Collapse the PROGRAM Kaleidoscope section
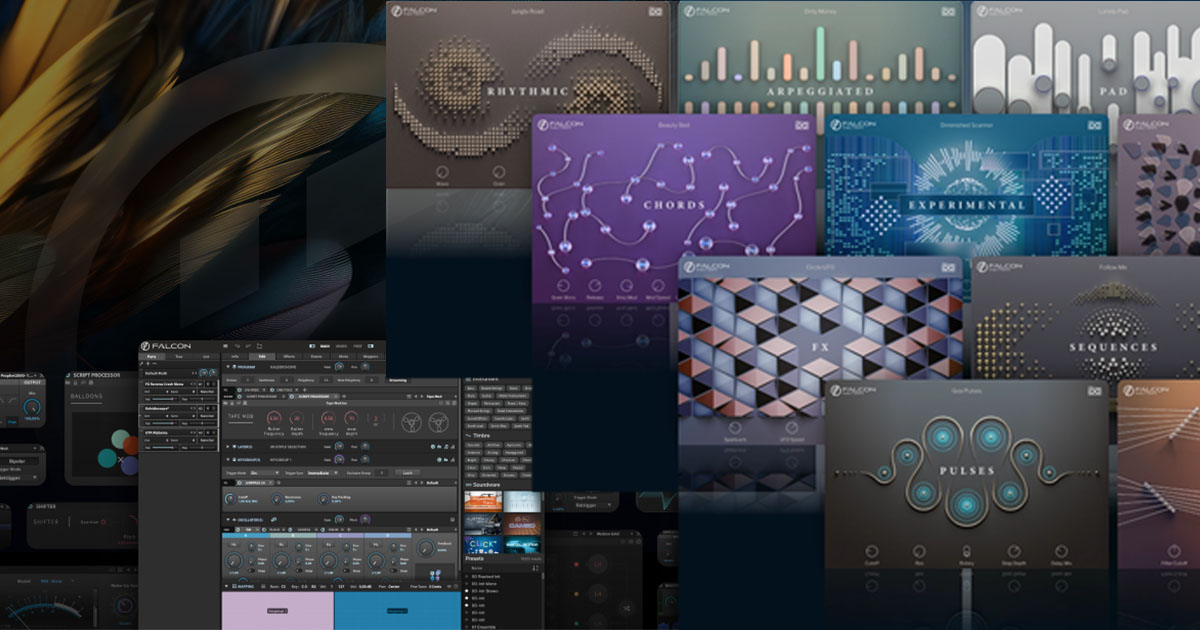1200x630 pixels. (x=228, y=367)
